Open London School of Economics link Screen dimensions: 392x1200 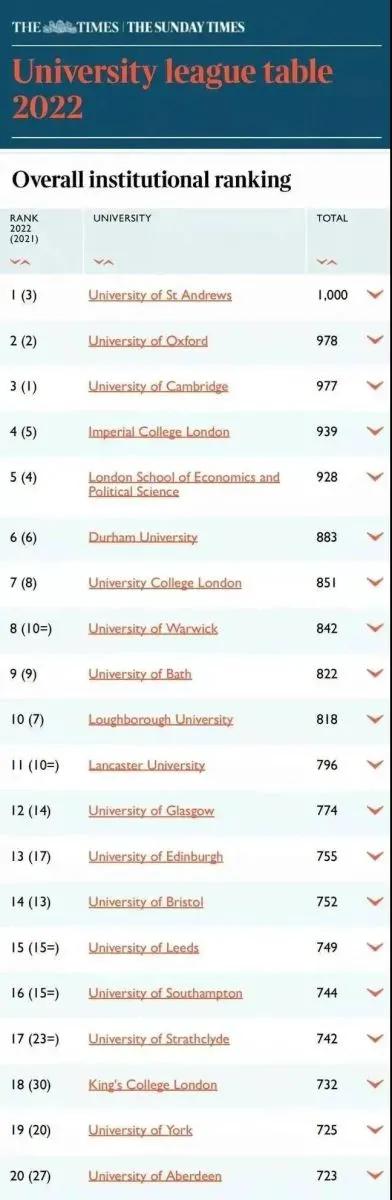click(184, 484)
